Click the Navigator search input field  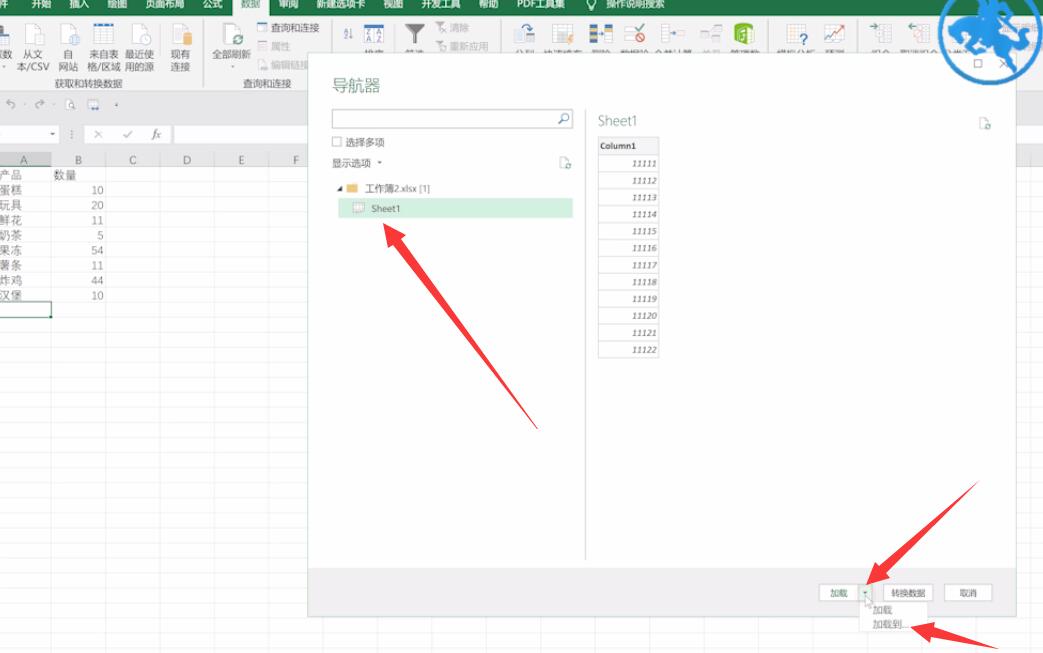[x=452, y=119]
